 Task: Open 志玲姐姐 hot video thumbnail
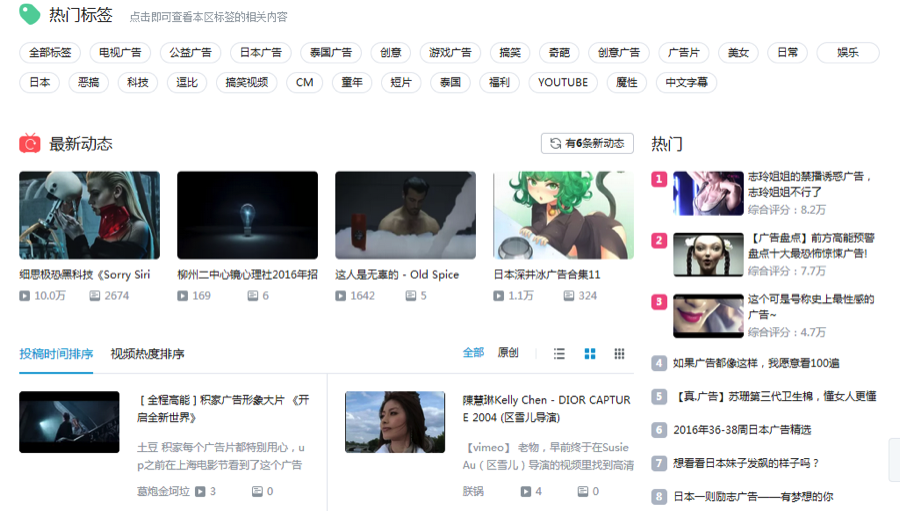pyautogui.click(x=708, y=193)
